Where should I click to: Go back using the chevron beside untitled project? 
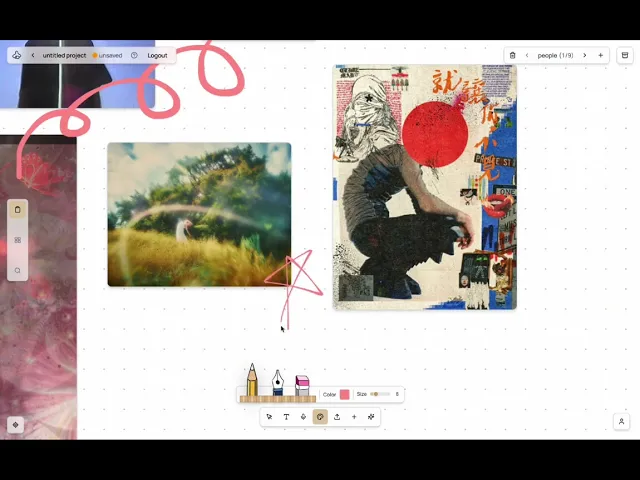(33, 55)
